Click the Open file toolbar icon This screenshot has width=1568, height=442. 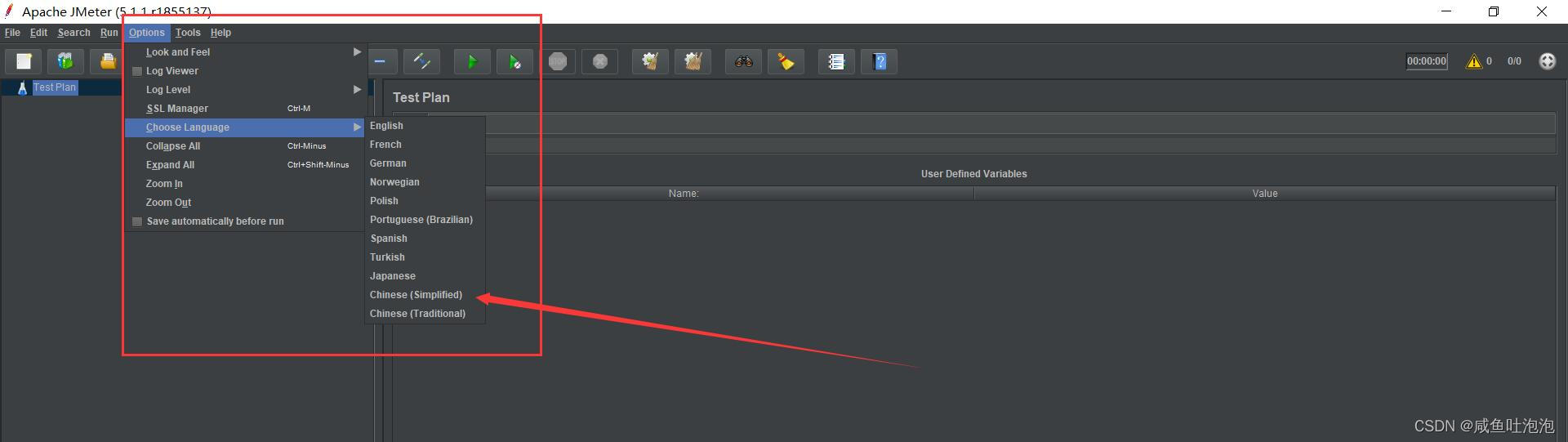(107, 61)
